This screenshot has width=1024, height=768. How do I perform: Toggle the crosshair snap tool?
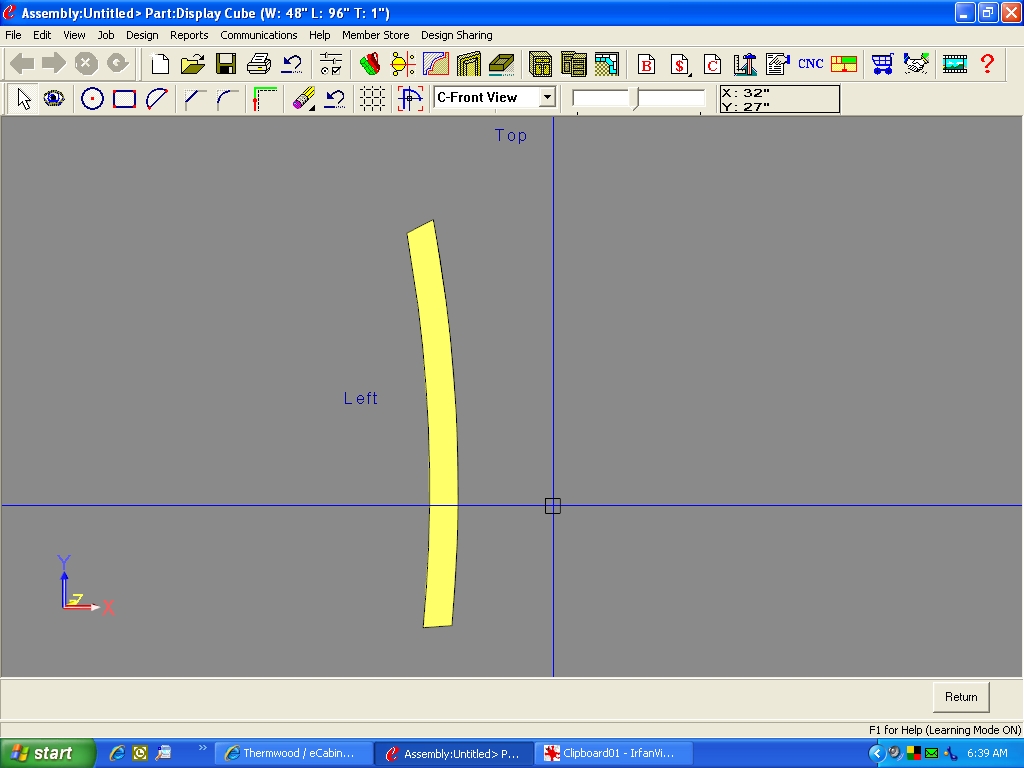click(x=410, y=99)
